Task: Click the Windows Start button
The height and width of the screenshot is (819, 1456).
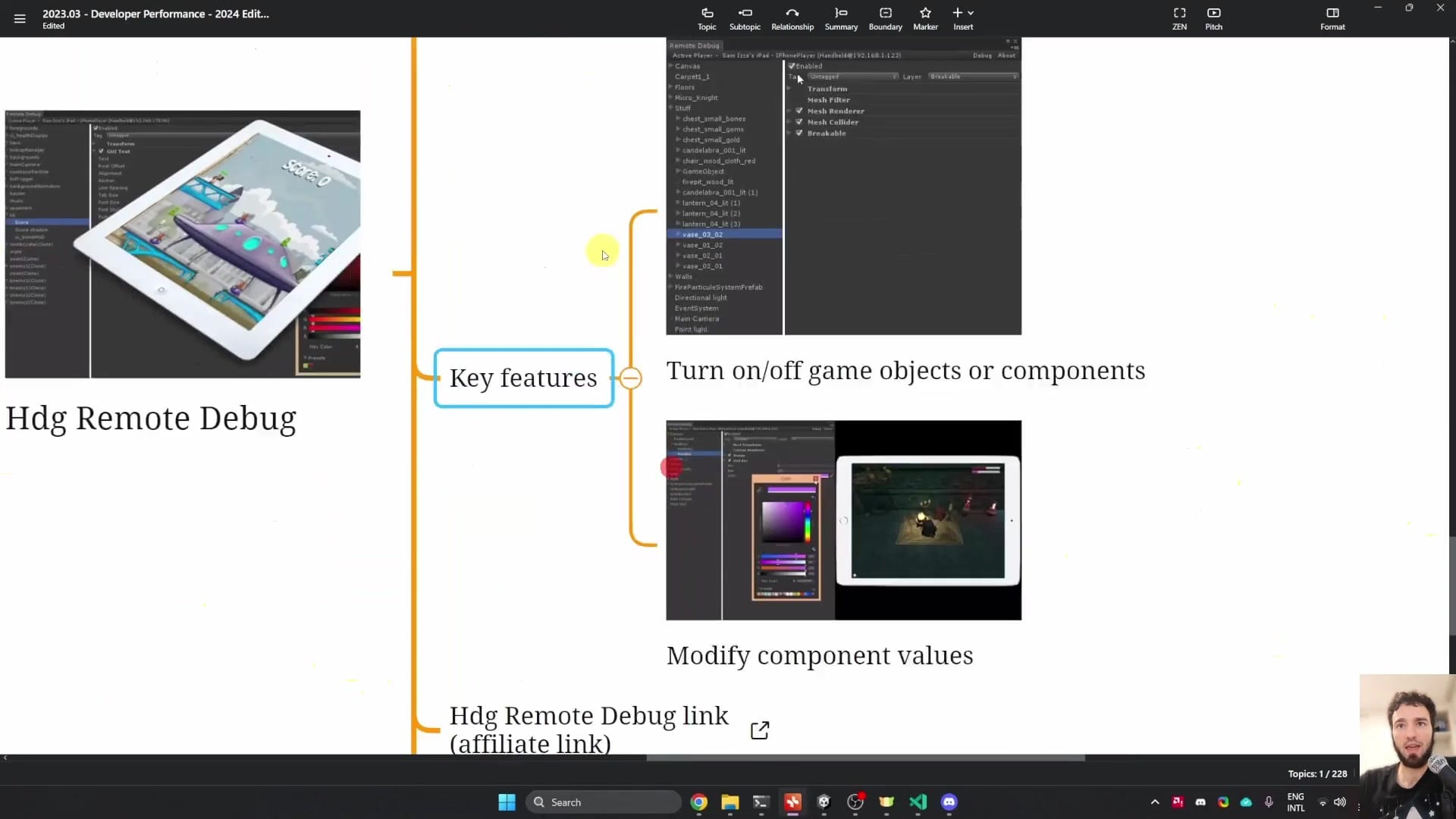Action: tap(506, 802)
